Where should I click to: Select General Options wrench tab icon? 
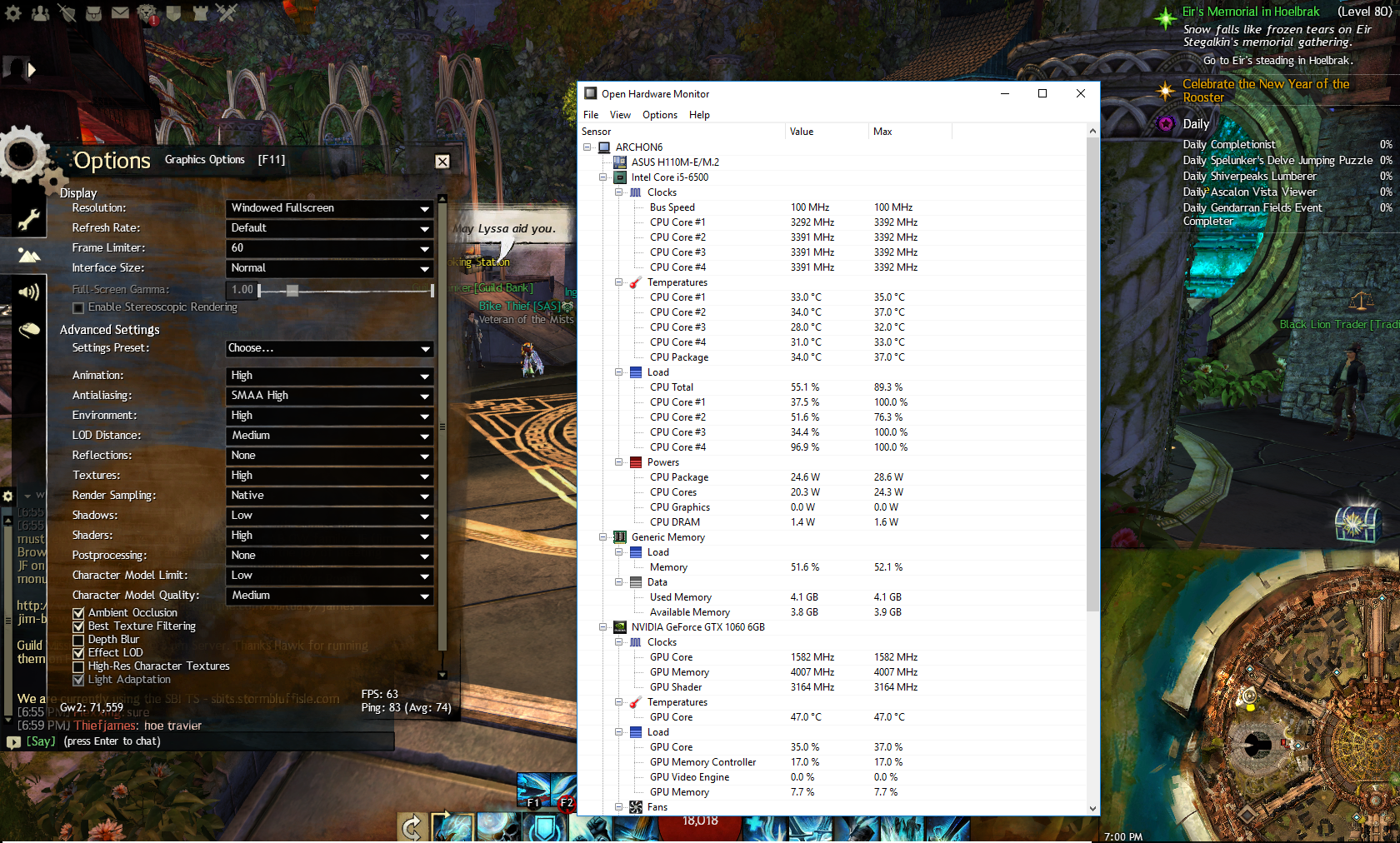[x=28, y=220]
